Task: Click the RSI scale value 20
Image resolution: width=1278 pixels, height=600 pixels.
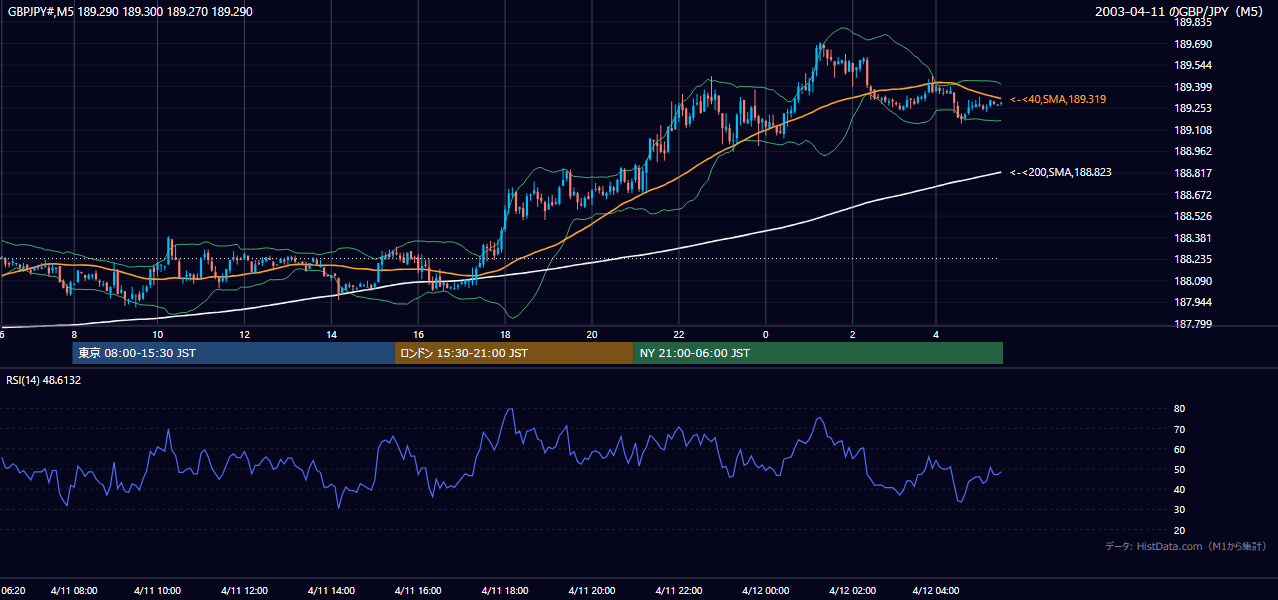Action: tap(1179, 530)
